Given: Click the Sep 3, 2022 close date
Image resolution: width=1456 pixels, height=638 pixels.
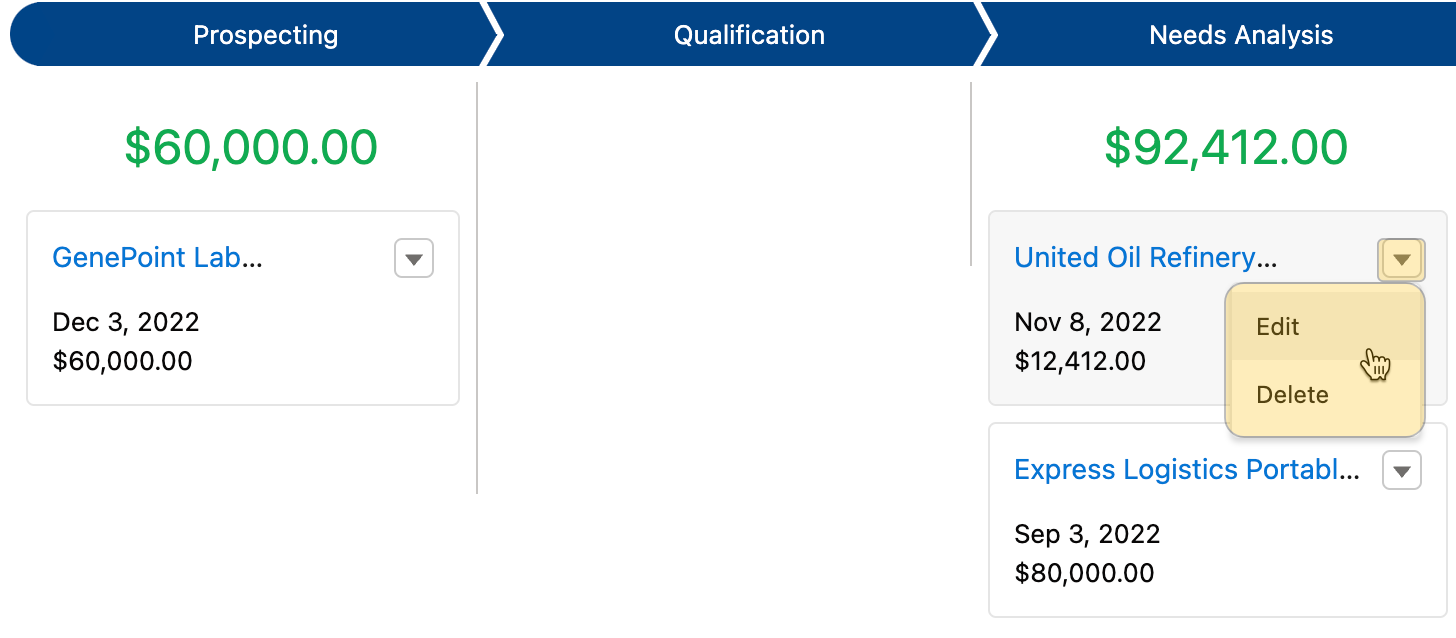Looking at the screenshot, I should click(1087, 534).
